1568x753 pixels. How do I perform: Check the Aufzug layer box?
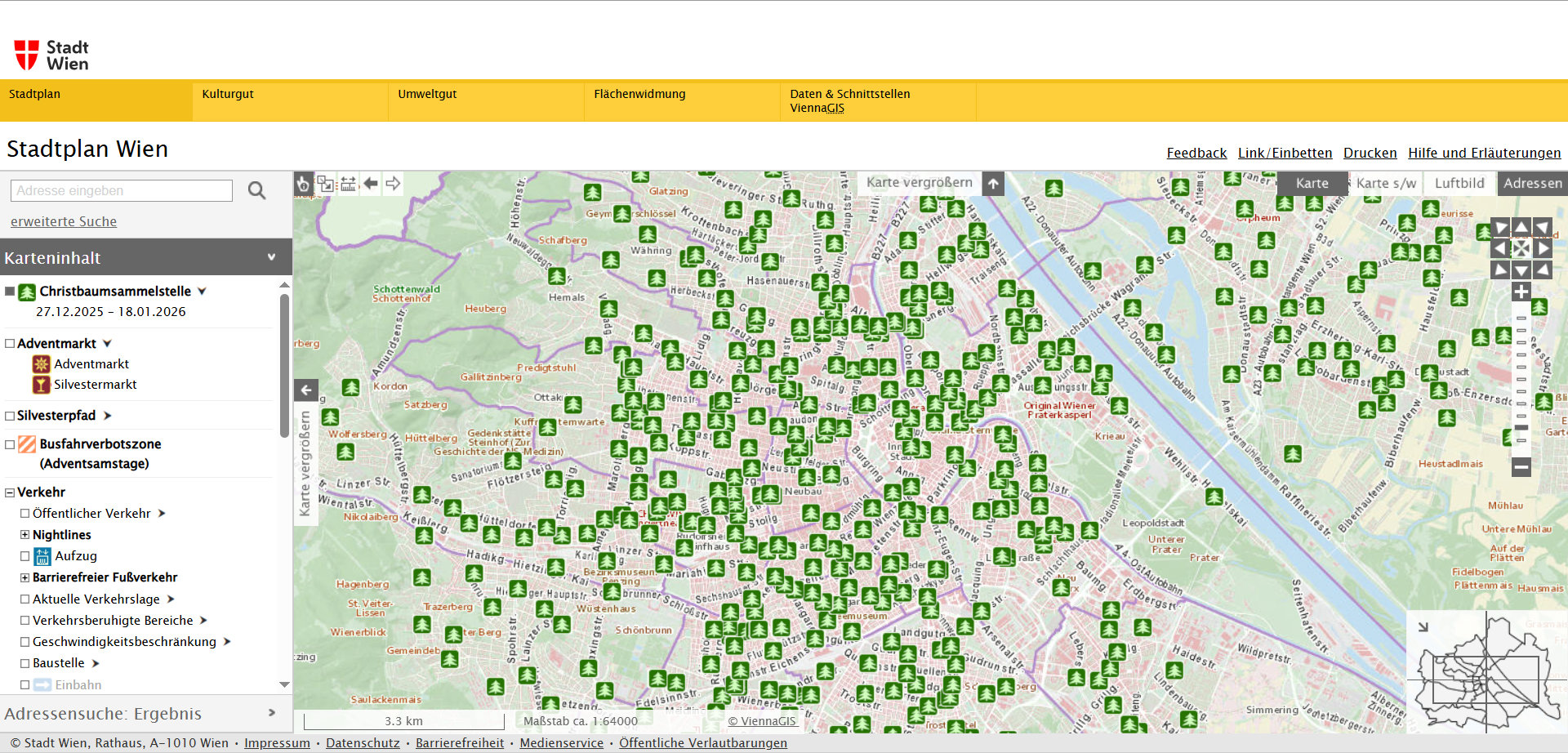pyautogui.click(x=24, y=556)
